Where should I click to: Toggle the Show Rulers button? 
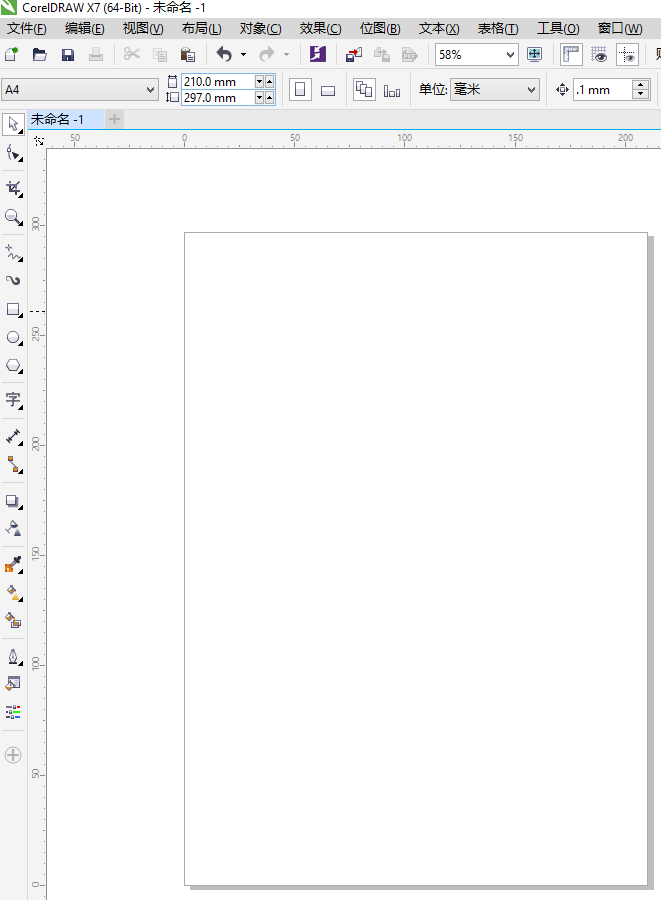(x=571, y=55)
